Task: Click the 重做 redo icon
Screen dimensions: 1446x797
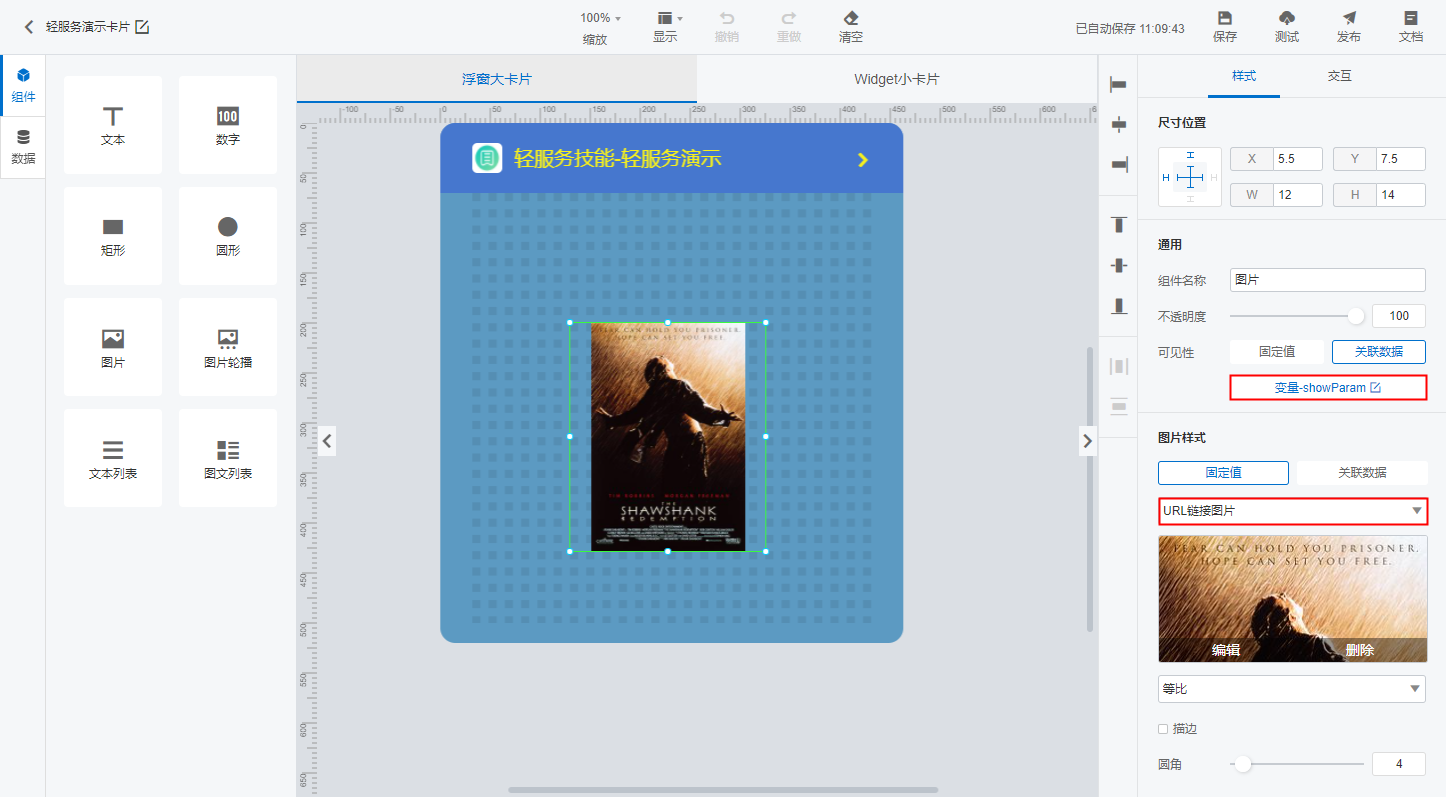Action: click(x=789, y=18)
